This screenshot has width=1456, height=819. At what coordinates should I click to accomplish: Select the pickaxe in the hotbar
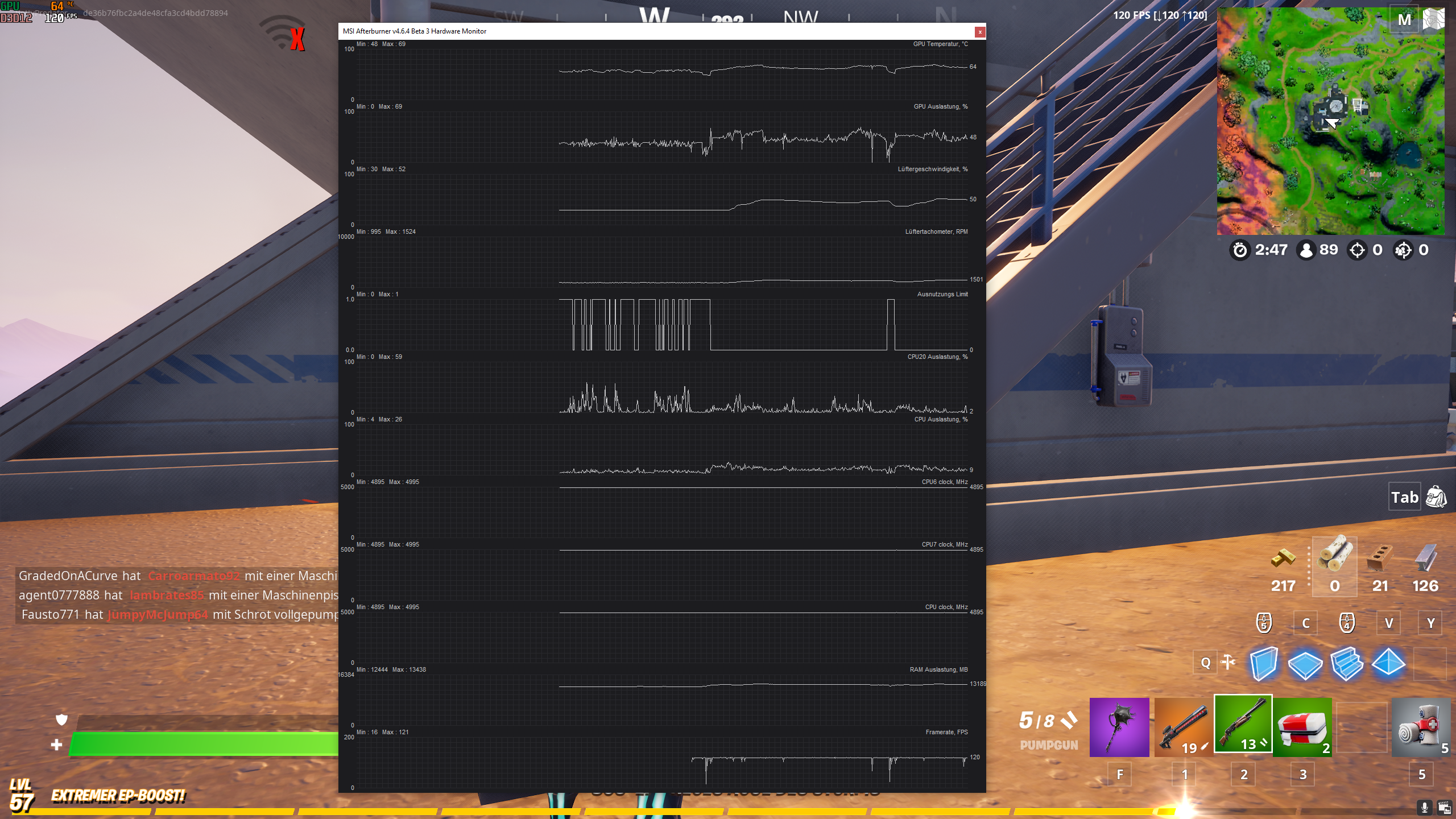tap(1119, 727)
